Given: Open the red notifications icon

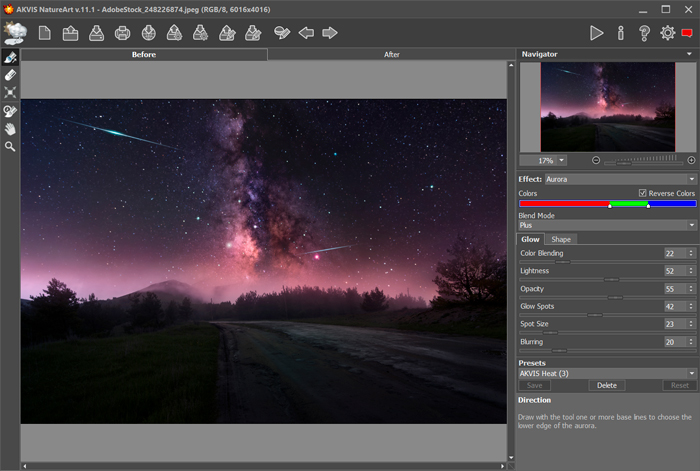Looking at the screenshot, I should (x=687, y=33).
